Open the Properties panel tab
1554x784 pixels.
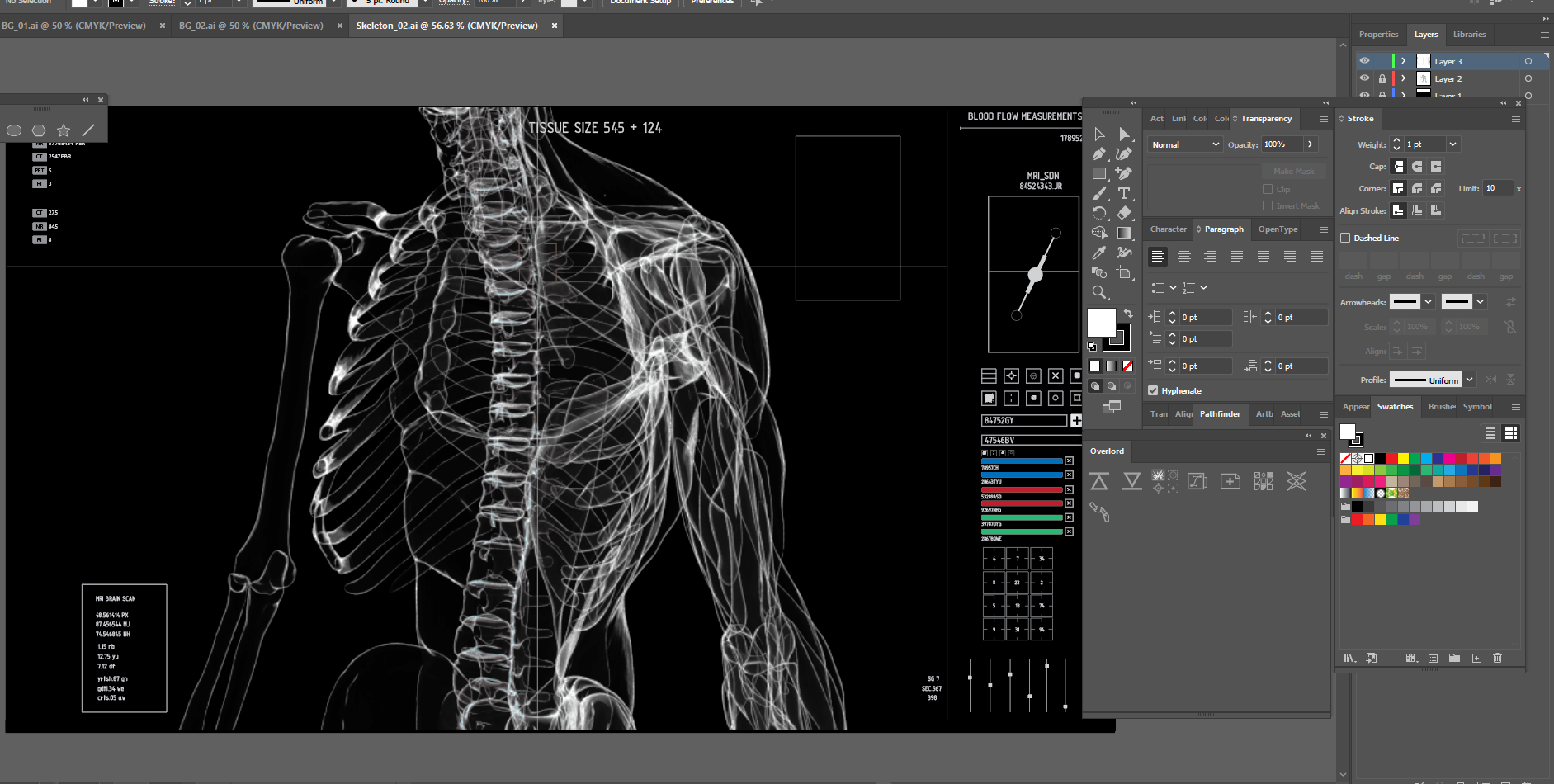click(x=1378, y=35)
